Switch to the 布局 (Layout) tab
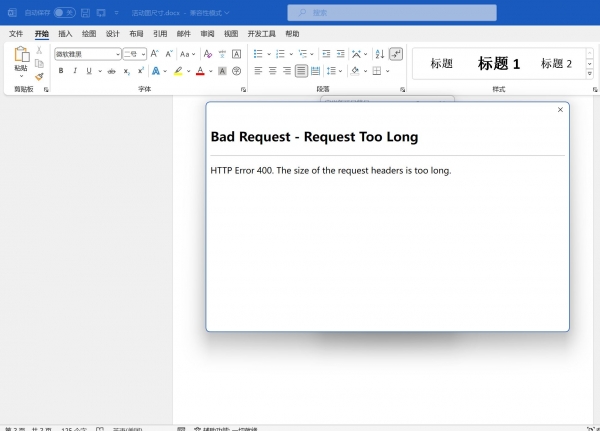The width and height of the screenshot is (600, 431). click(136, 33)
